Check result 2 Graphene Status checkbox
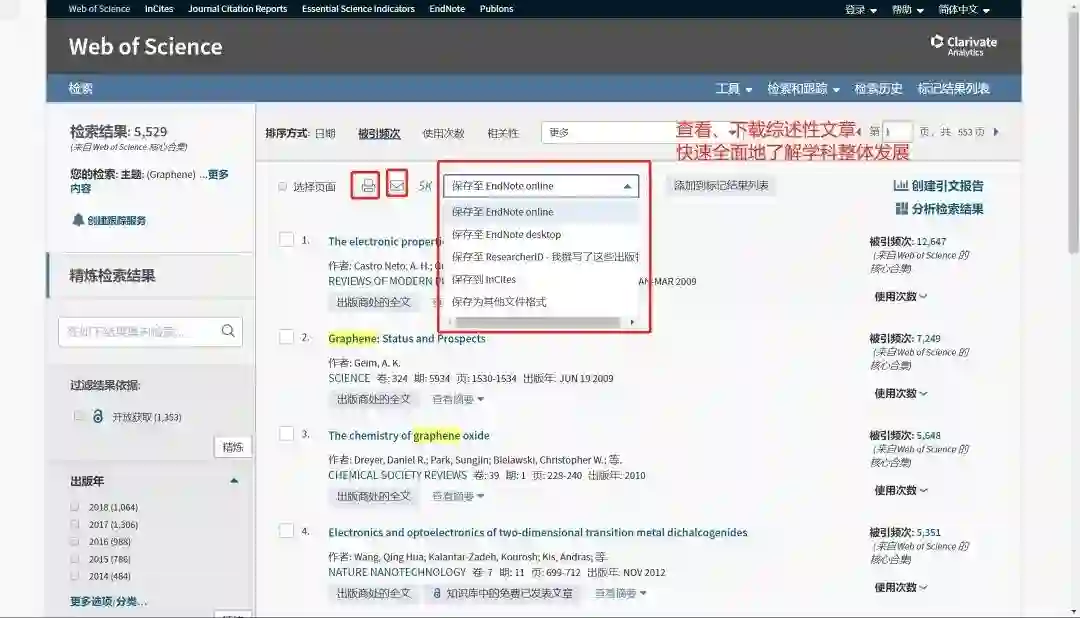The width and height of the screenshot is (1080, 618). (286, 337)
